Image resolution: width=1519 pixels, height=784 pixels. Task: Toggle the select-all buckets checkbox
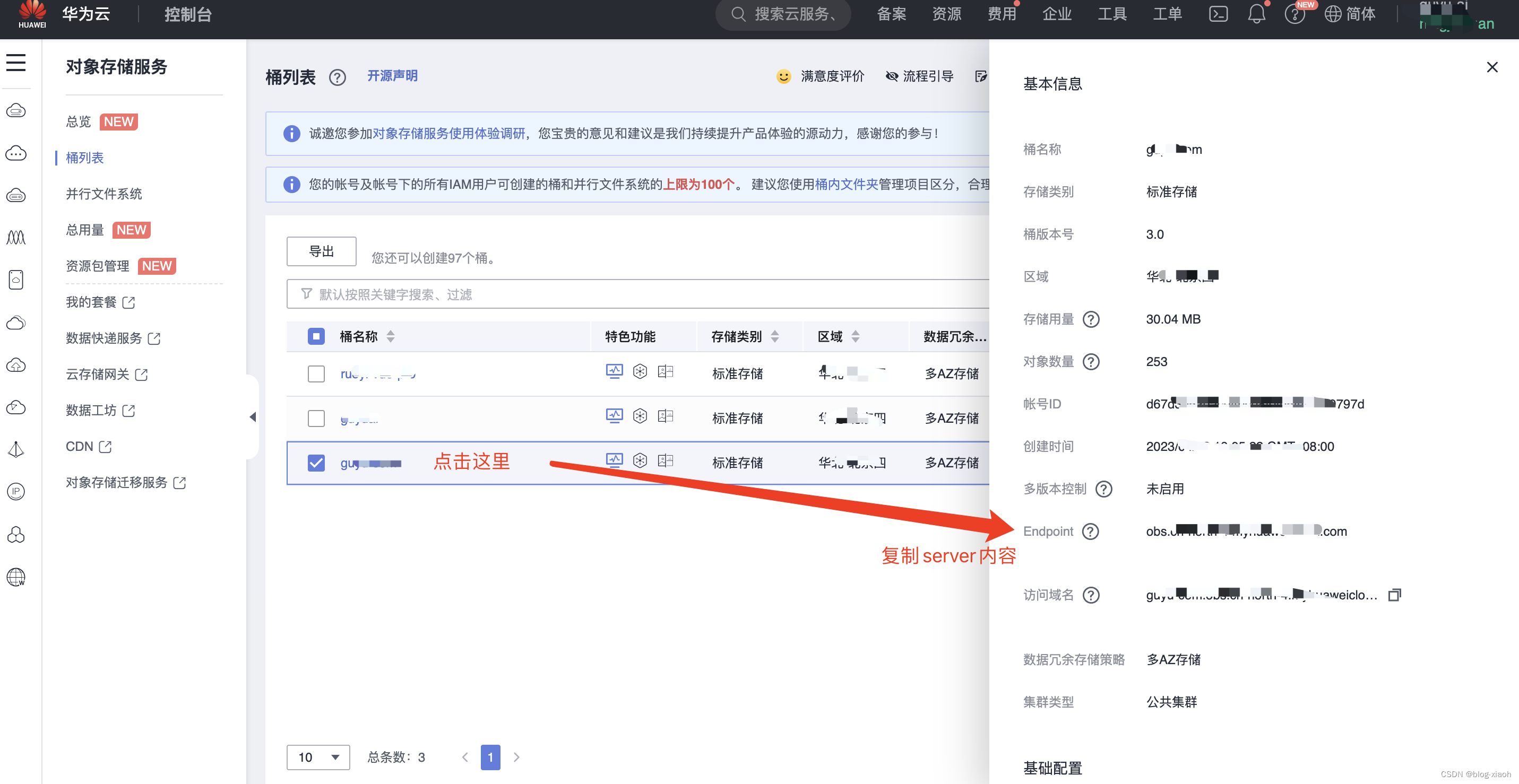pos(316,337)
